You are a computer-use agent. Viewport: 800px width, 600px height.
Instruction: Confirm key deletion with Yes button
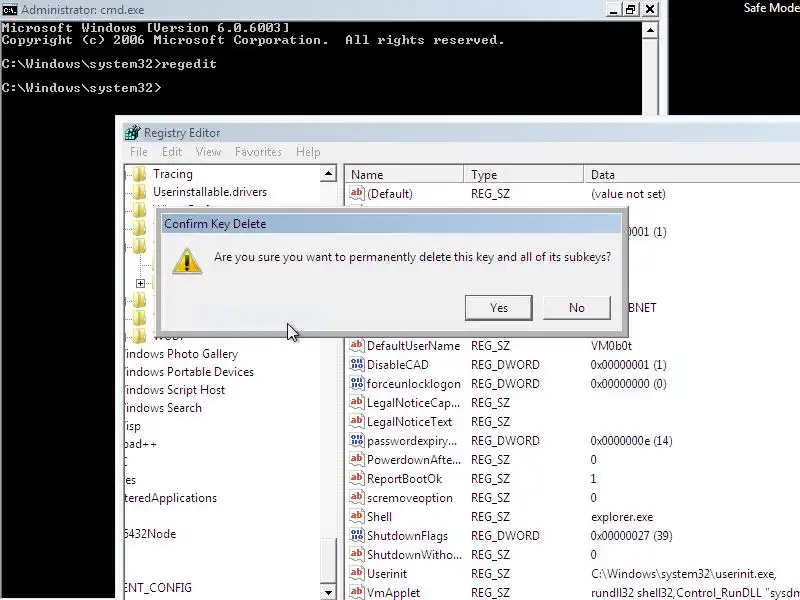[498, 308]
